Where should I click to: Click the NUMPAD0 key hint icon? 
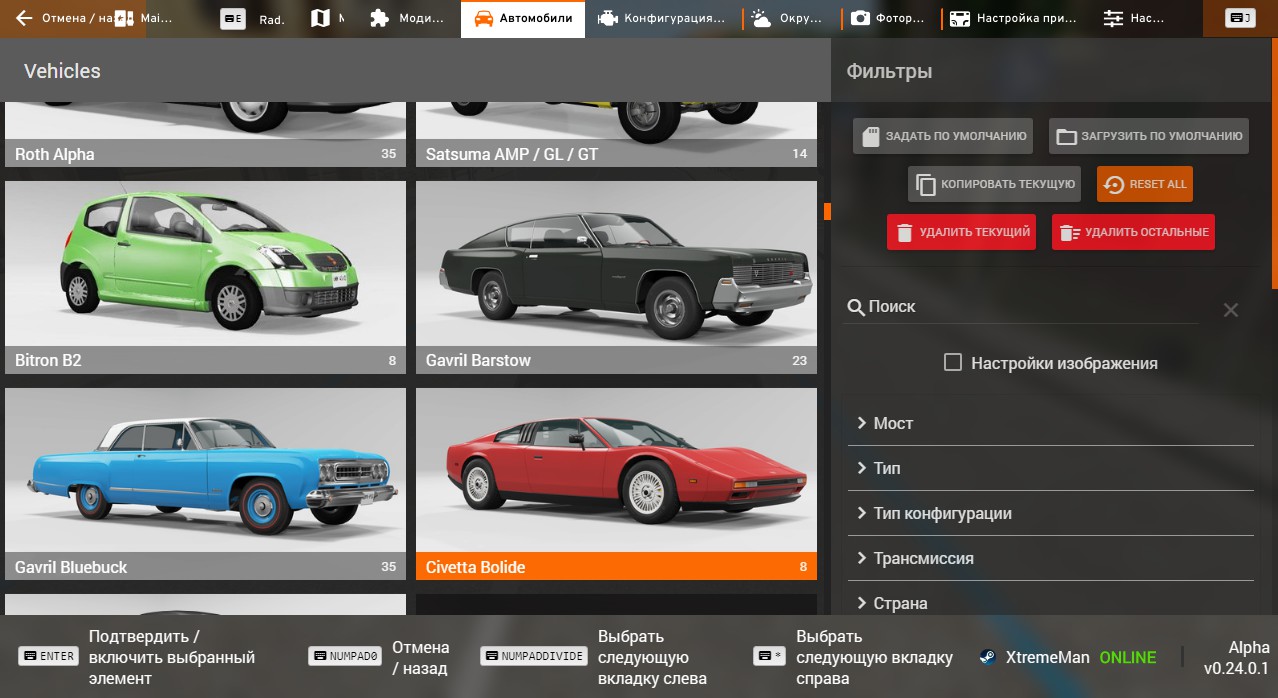(x=346, y=656)
